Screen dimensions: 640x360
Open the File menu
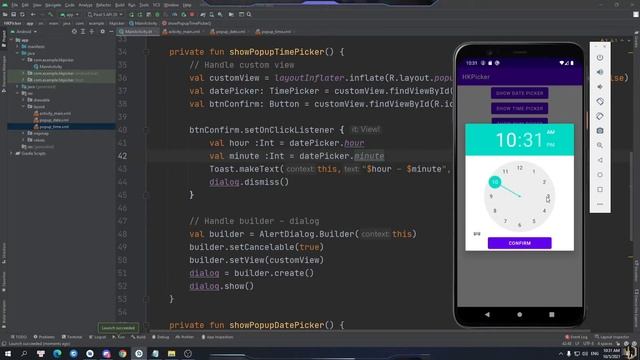point(15,5)
